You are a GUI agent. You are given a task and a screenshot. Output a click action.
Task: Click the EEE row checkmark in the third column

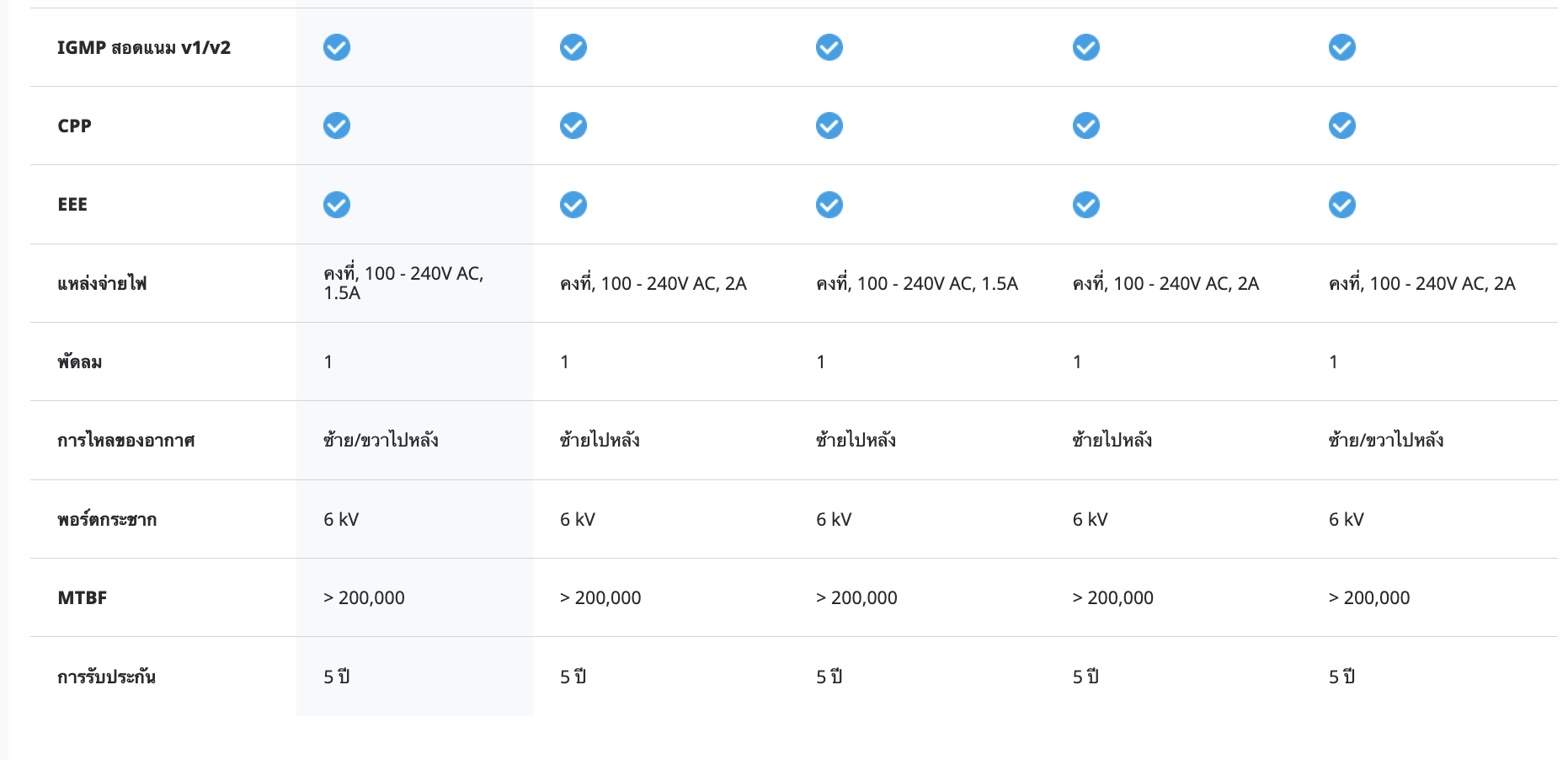(x=829, y=205)
